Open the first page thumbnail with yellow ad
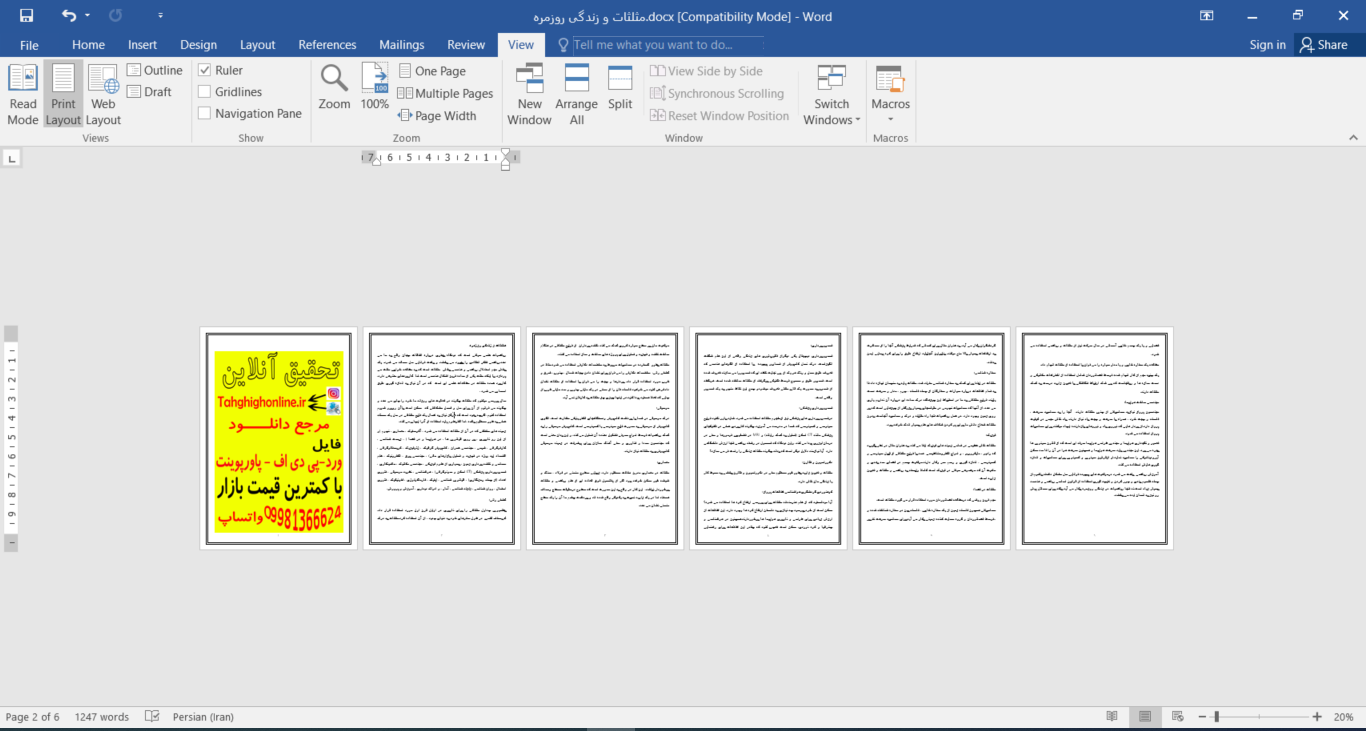The height and width of the screenshot is (731, 1366). click(278, 438)
